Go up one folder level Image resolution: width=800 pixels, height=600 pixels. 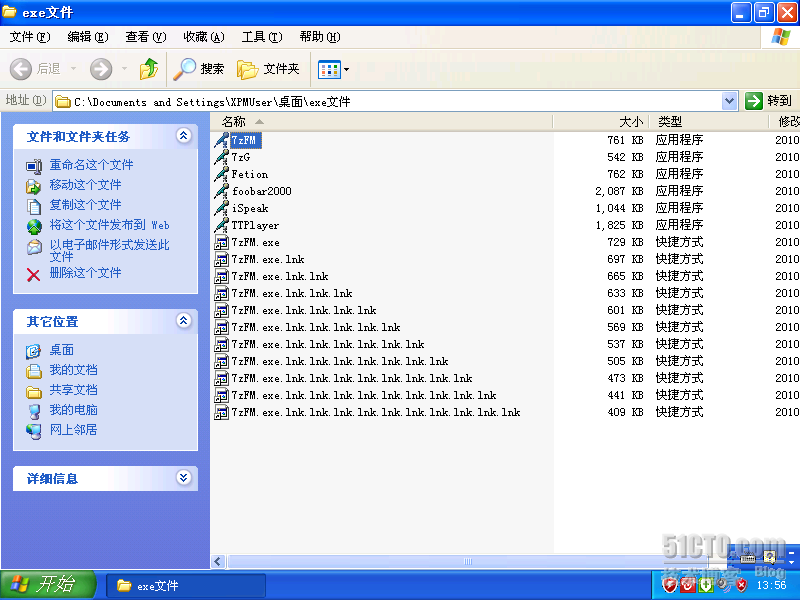coord(148,69)
